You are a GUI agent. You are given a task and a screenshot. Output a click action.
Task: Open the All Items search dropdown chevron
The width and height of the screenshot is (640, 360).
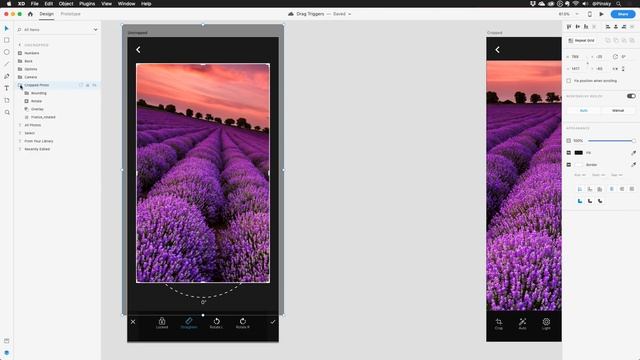(96, 30)
